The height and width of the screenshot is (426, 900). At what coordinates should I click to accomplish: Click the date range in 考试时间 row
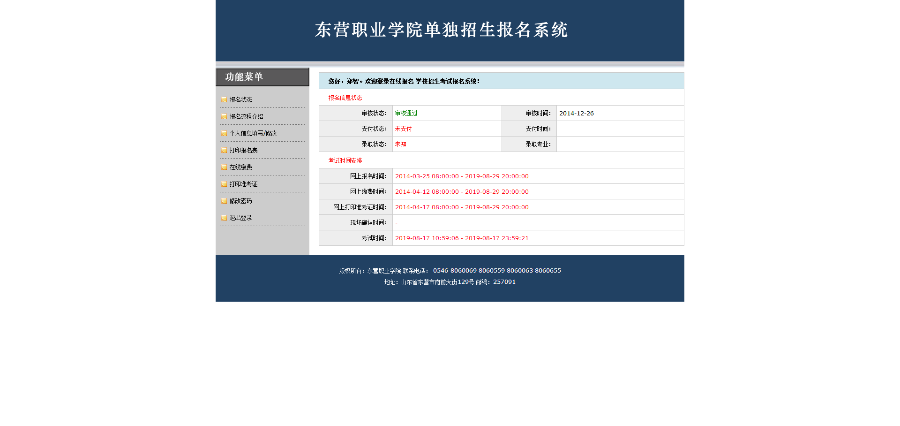[x=461, y=238]
